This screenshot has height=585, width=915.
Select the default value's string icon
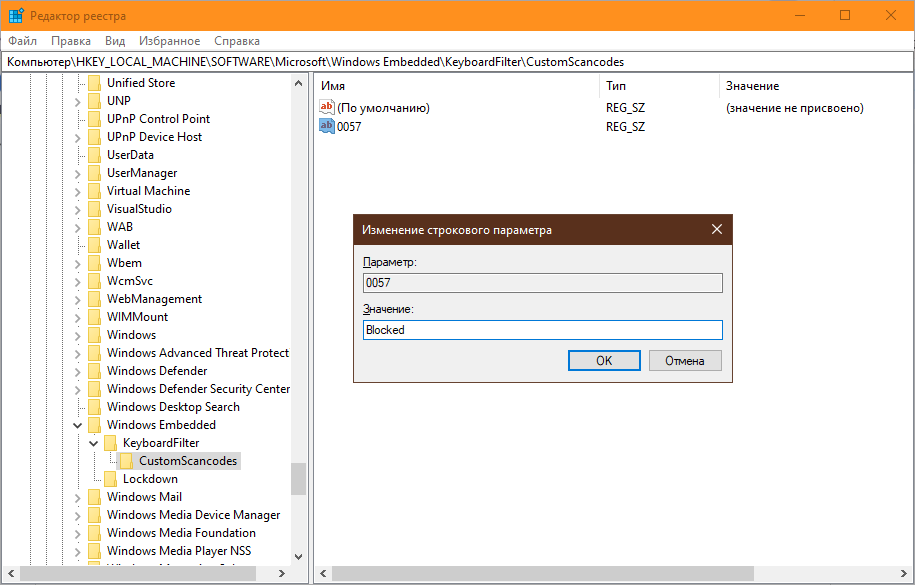tap(327, 107)
